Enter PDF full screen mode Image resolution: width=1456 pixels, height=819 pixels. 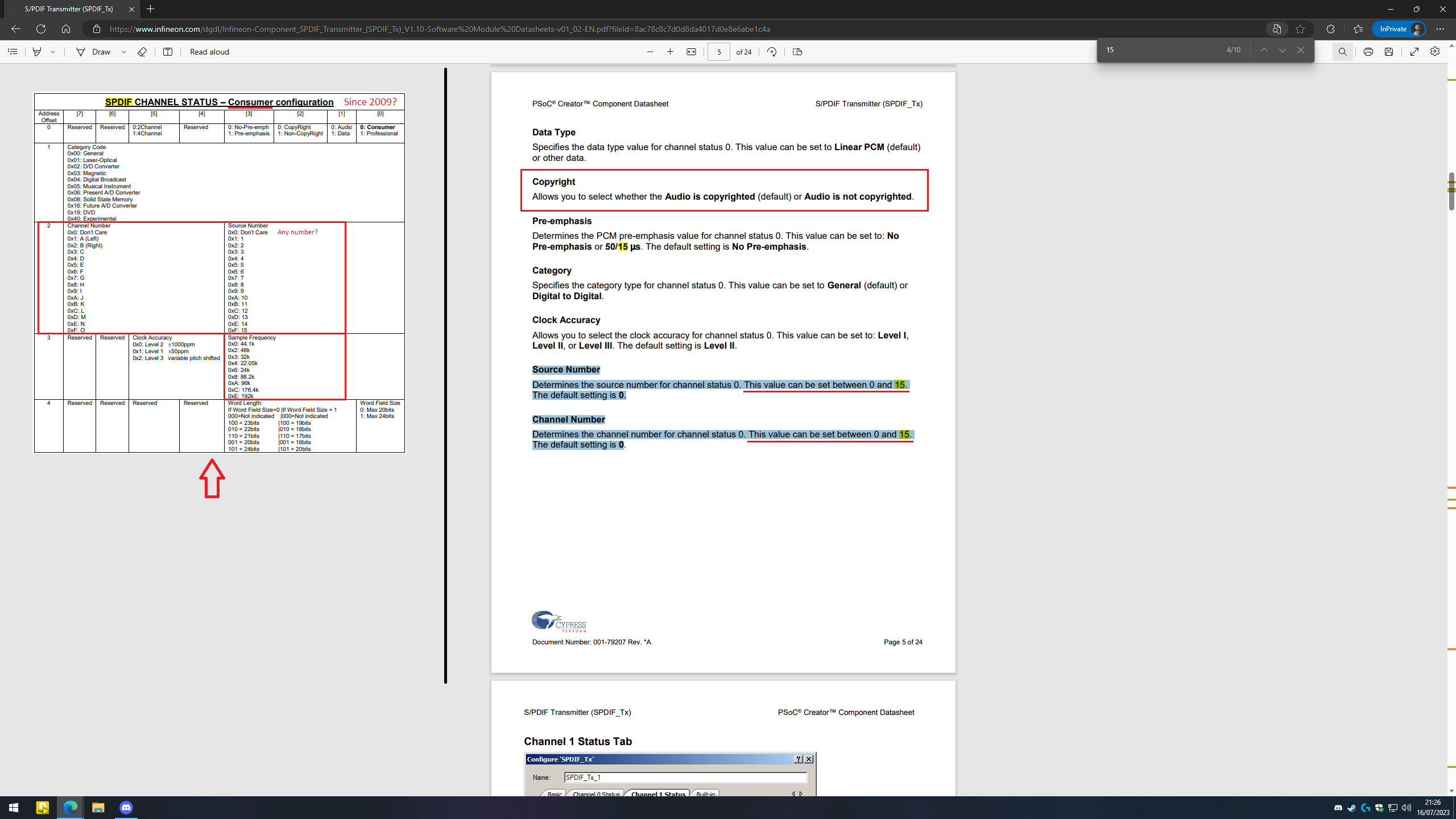click(1414, 52)
